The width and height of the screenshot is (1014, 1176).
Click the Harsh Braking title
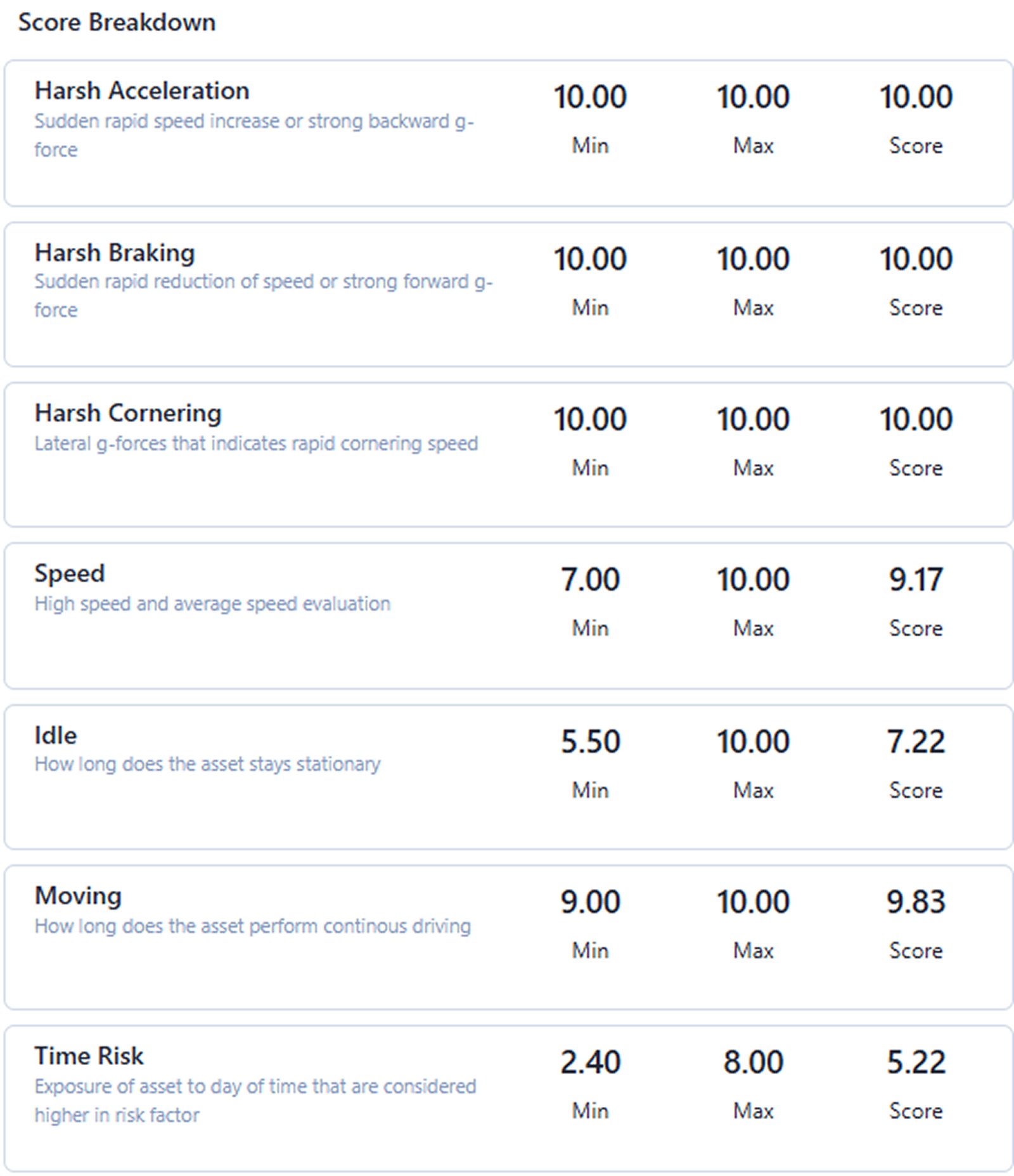pyautogui.click(x=114, y=253)
